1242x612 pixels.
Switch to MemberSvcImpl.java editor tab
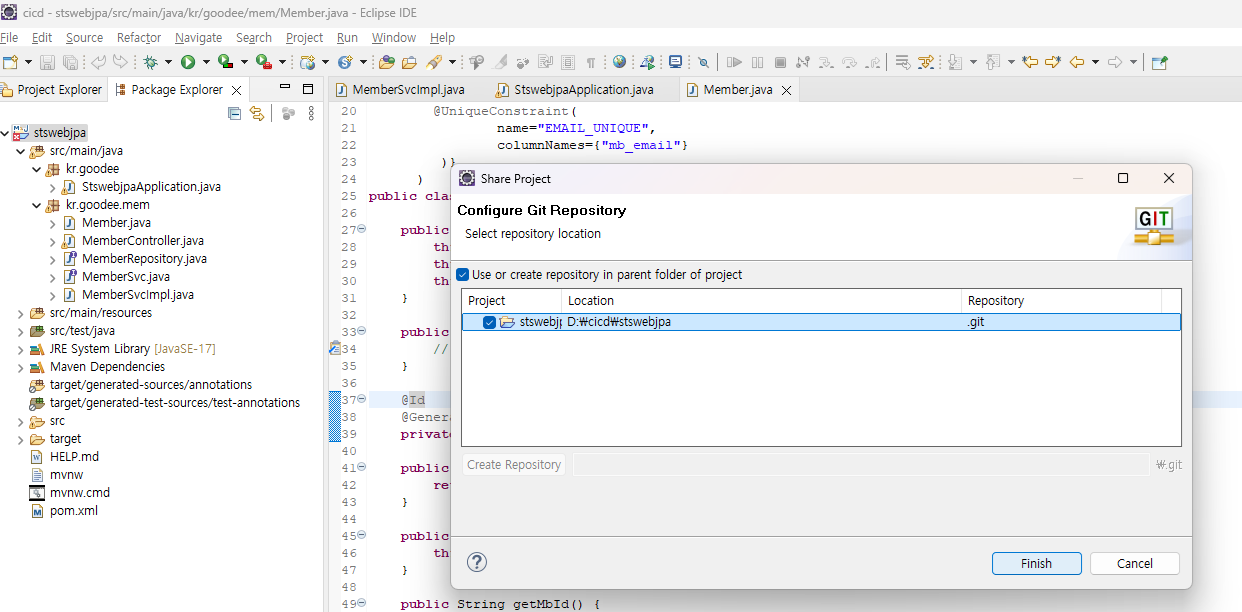(x=400, y=89)
